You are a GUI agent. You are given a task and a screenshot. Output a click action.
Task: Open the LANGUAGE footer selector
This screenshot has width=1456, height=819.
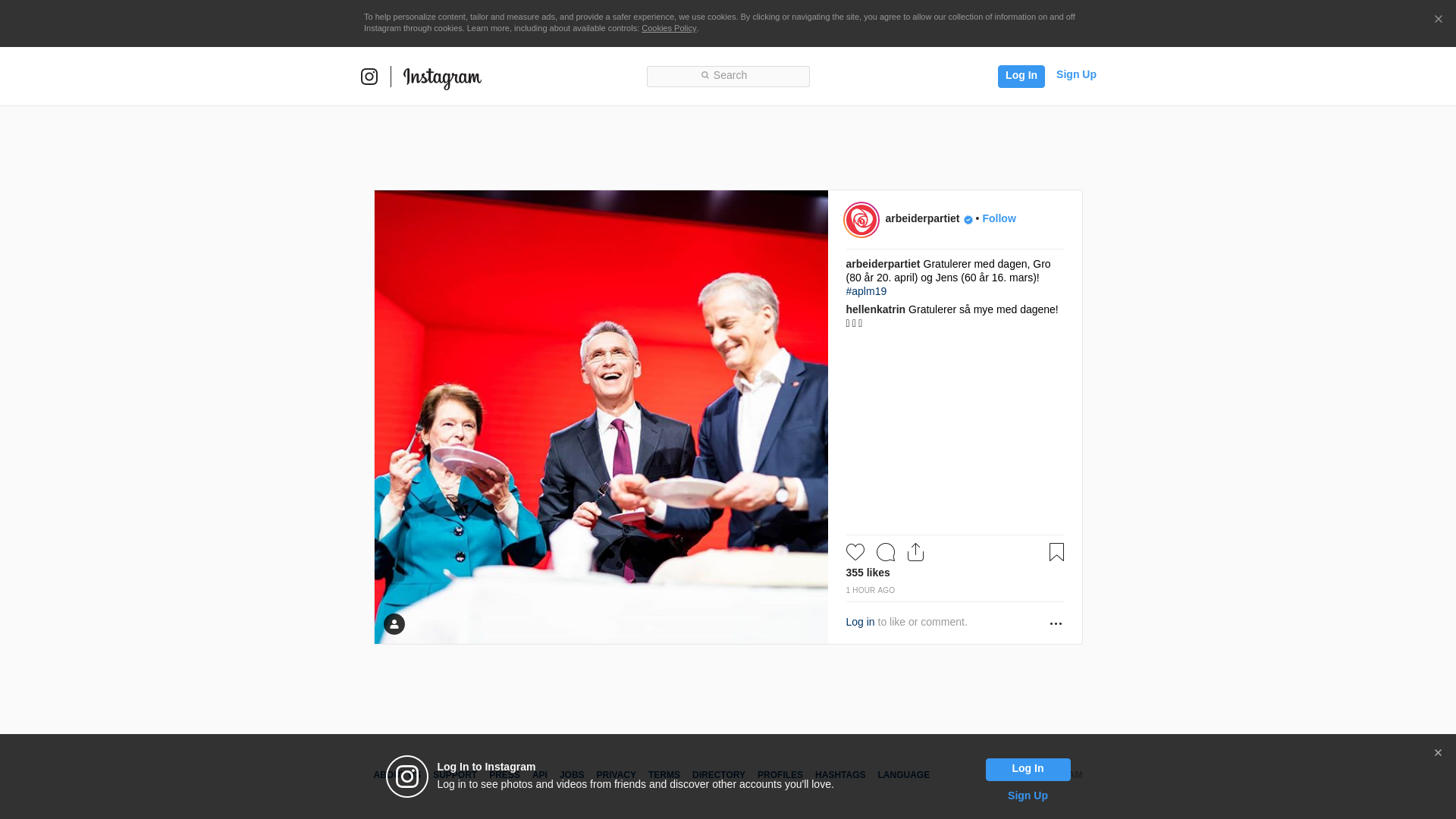click(x=903, y=775)
